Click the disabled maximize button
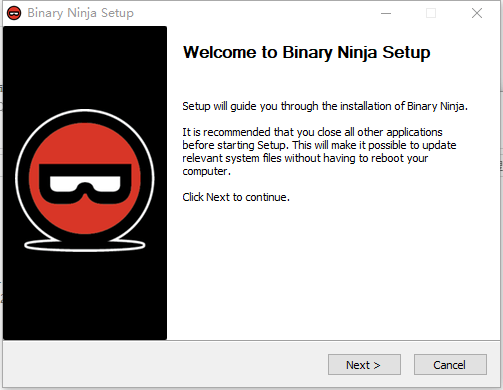This screenshot has height=390, width=503. click(x=431, y=13)
